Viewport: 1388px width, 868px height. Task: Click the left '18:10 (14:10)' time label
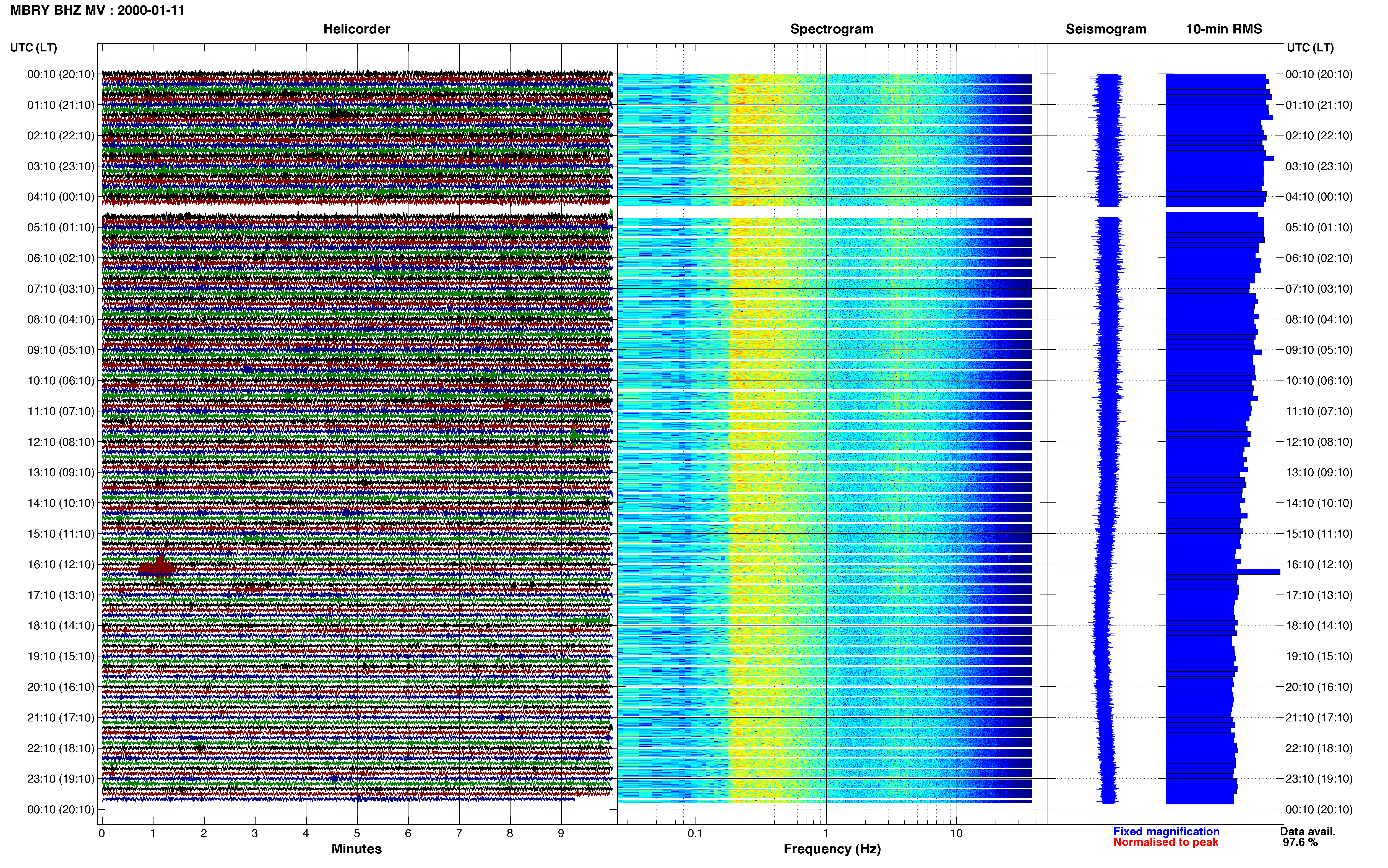pos(61,626)
